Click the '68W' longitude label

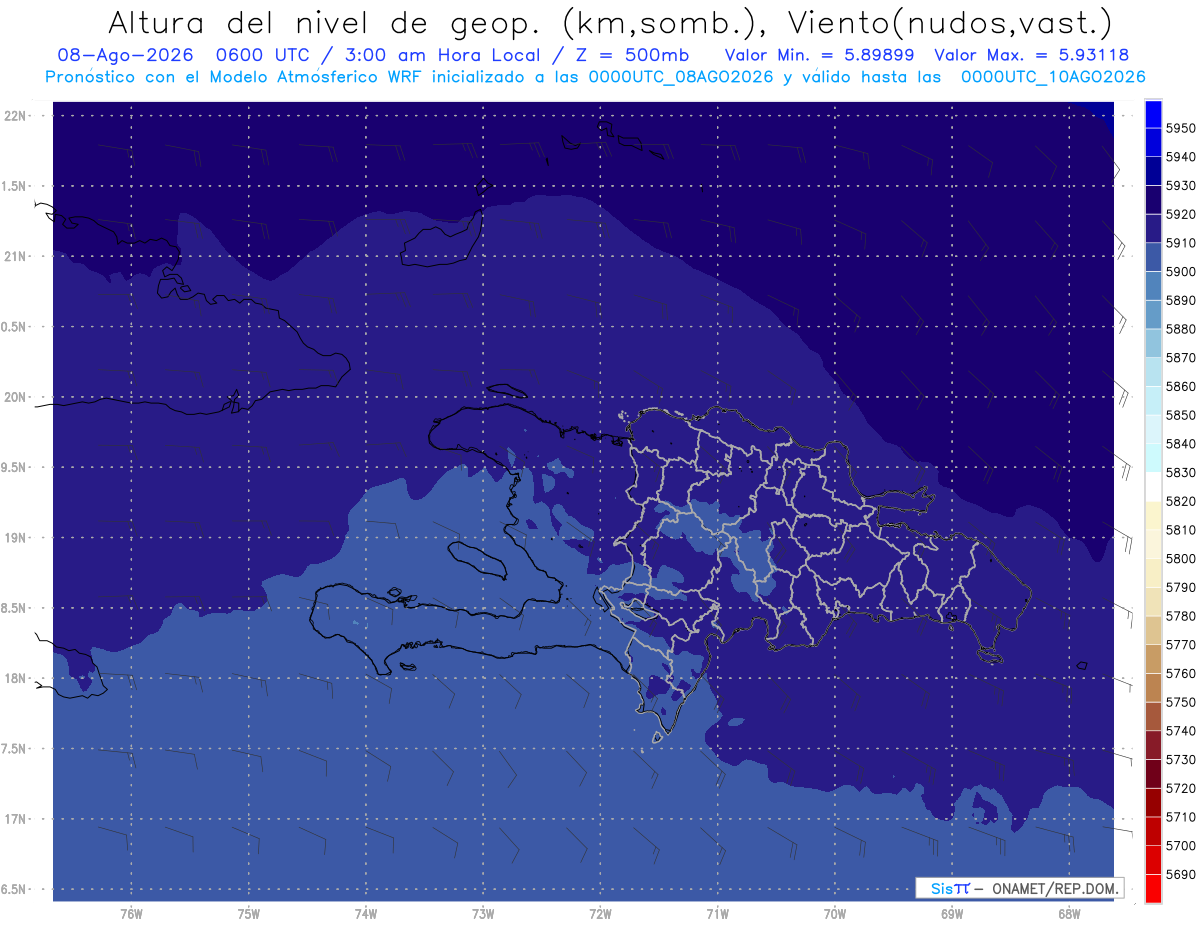[x=1068, y=914]
